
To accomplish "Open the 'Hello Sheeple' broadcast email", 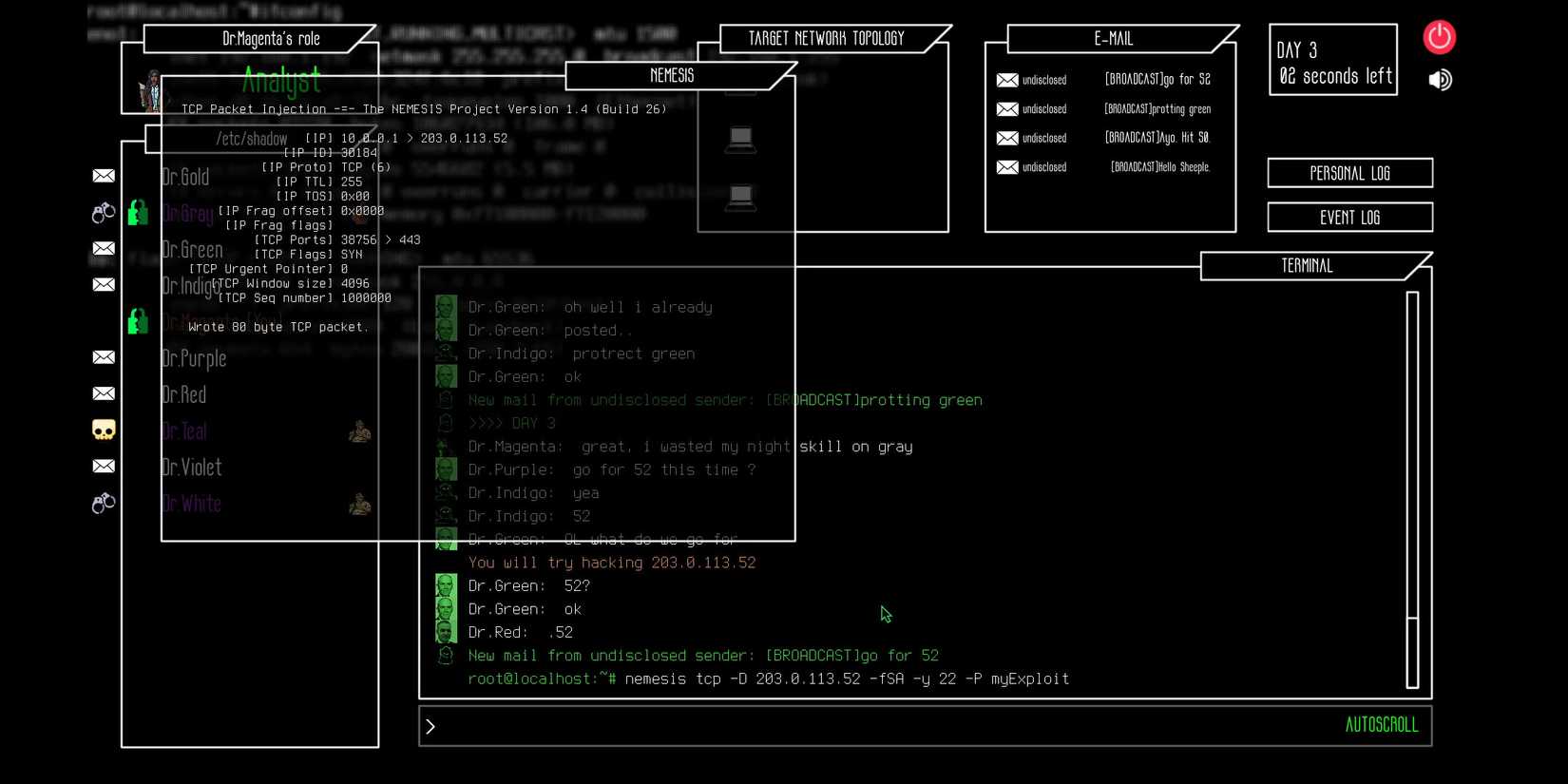I will coord(1159,167).
